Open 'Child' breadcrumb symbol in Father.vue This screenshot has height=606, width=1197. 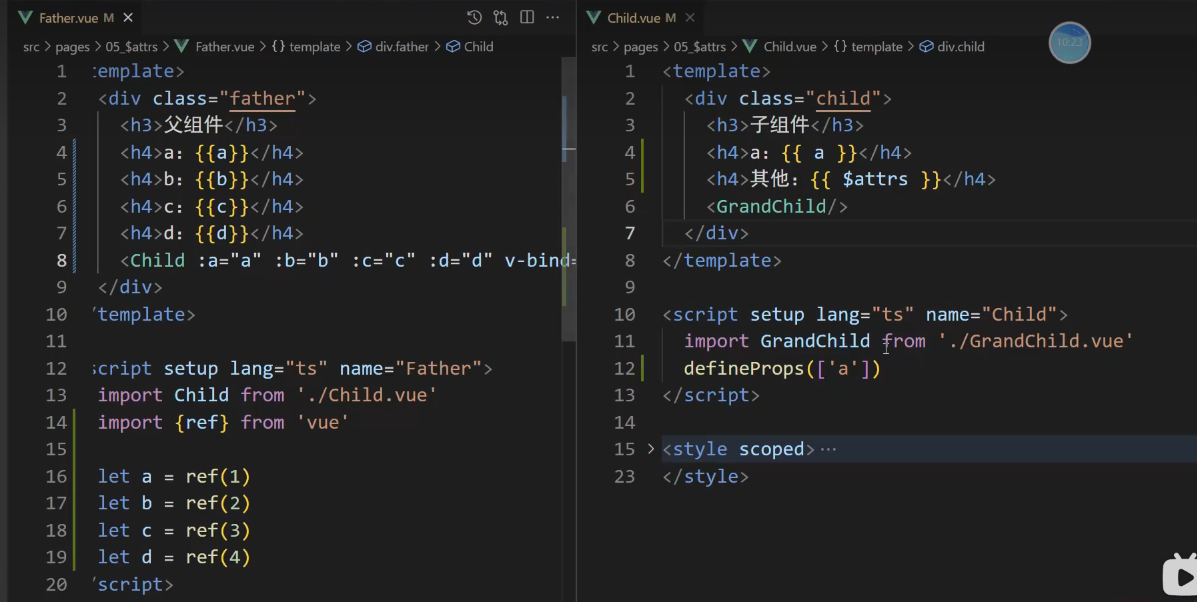tap(479, 47)
